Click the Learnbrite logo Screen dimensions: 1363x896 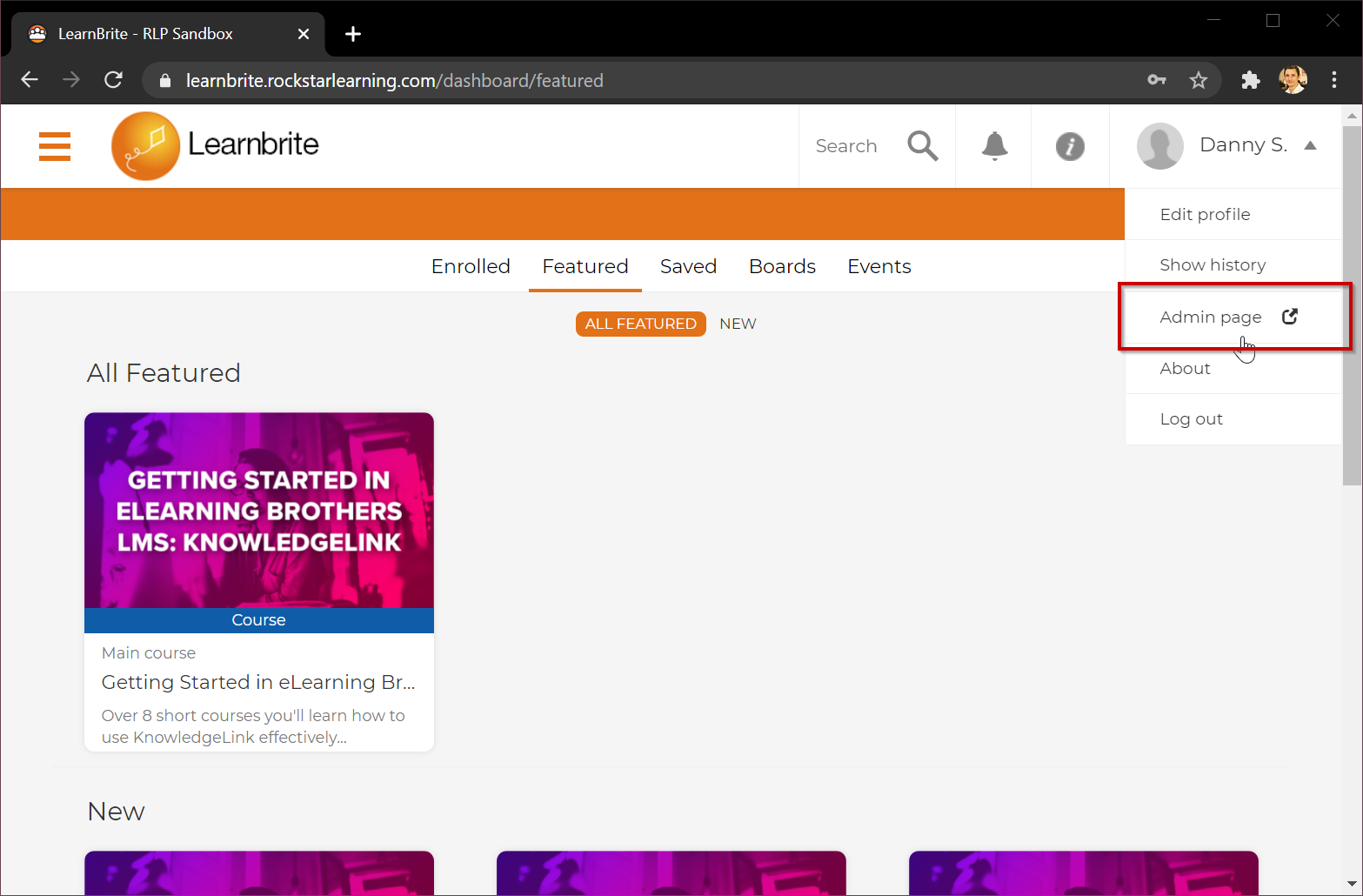pos(216,146)
